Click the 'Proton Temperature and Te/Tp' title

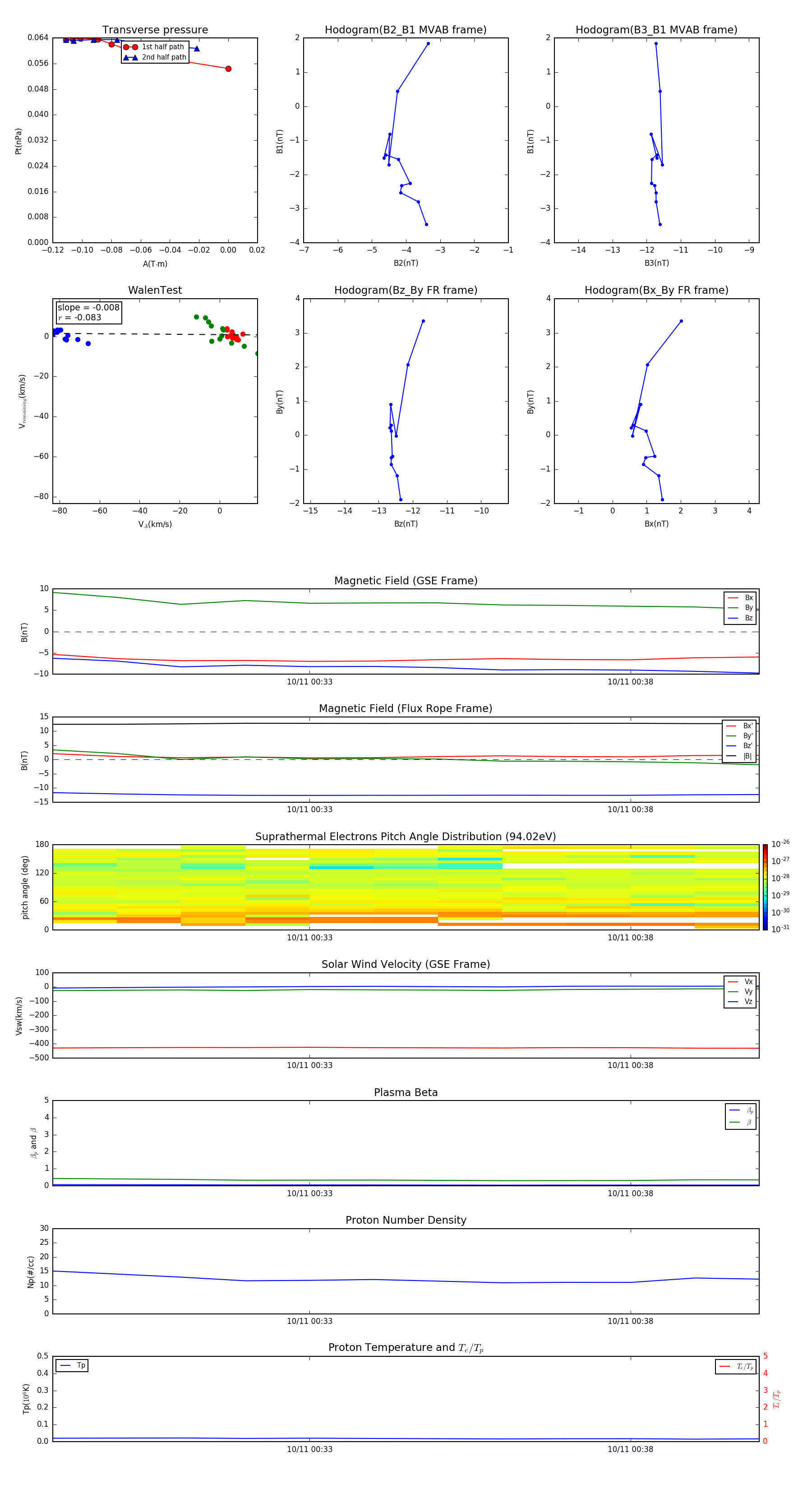pos(406,1348)
